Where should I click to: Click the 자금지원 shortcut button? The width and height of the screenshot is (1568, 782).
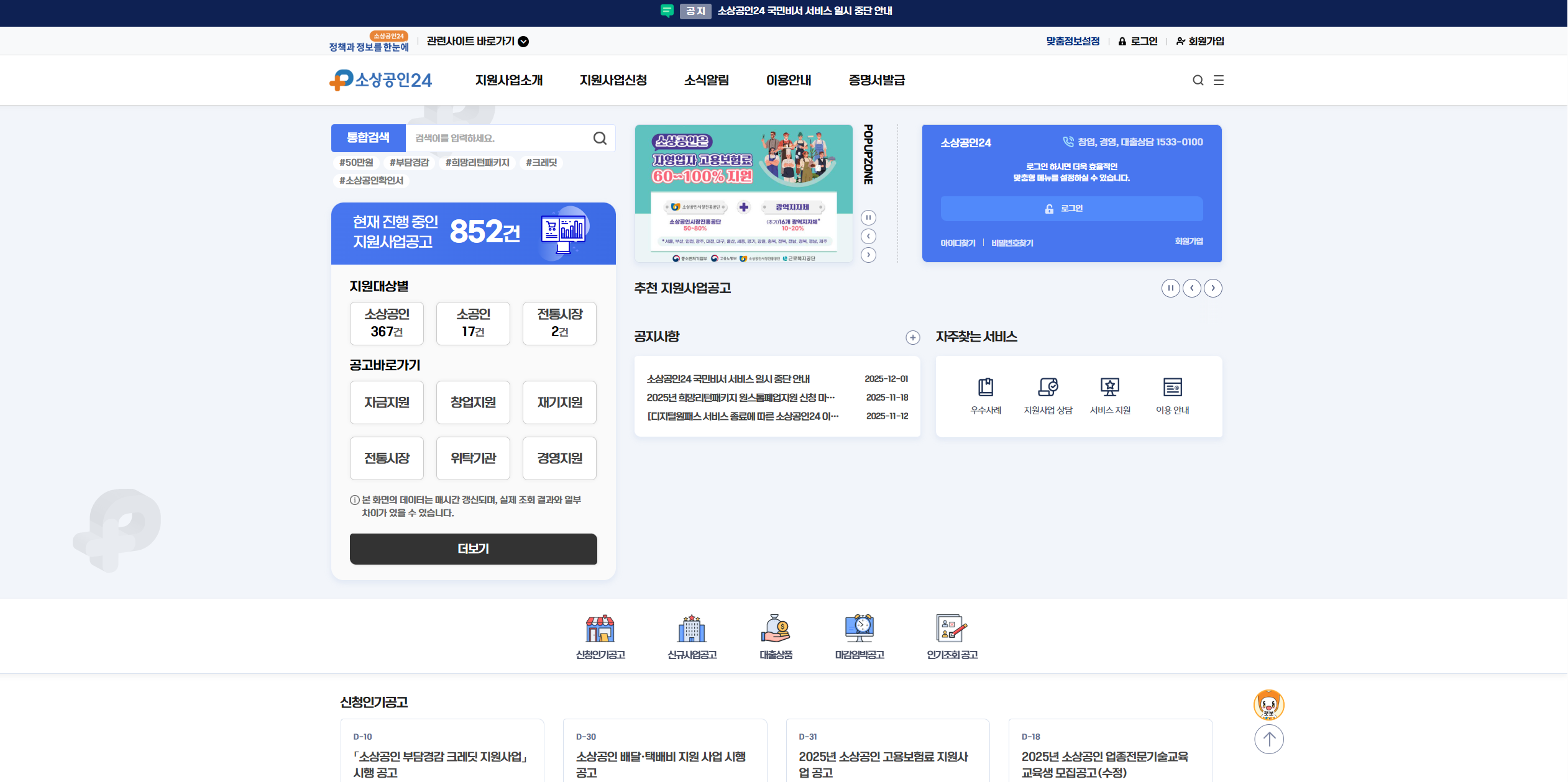coord(387,402)
